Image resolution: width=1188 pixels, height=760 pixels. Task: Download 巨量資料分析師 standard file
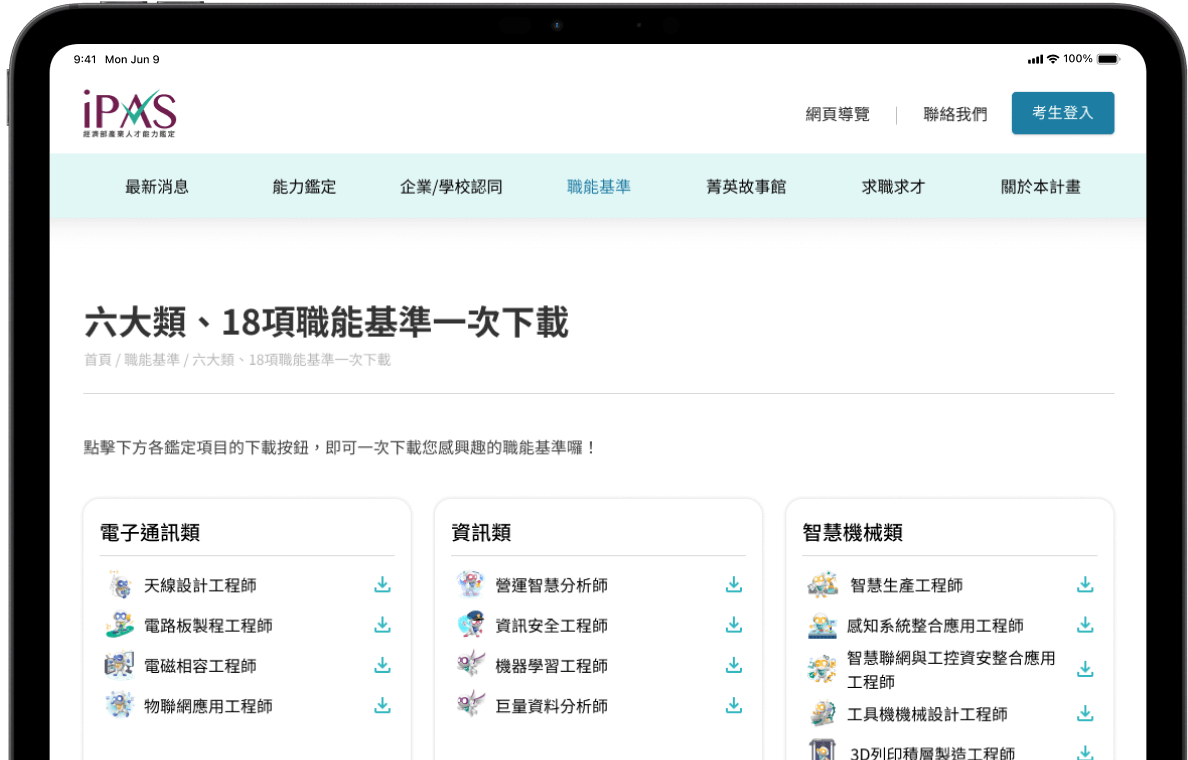733,705
